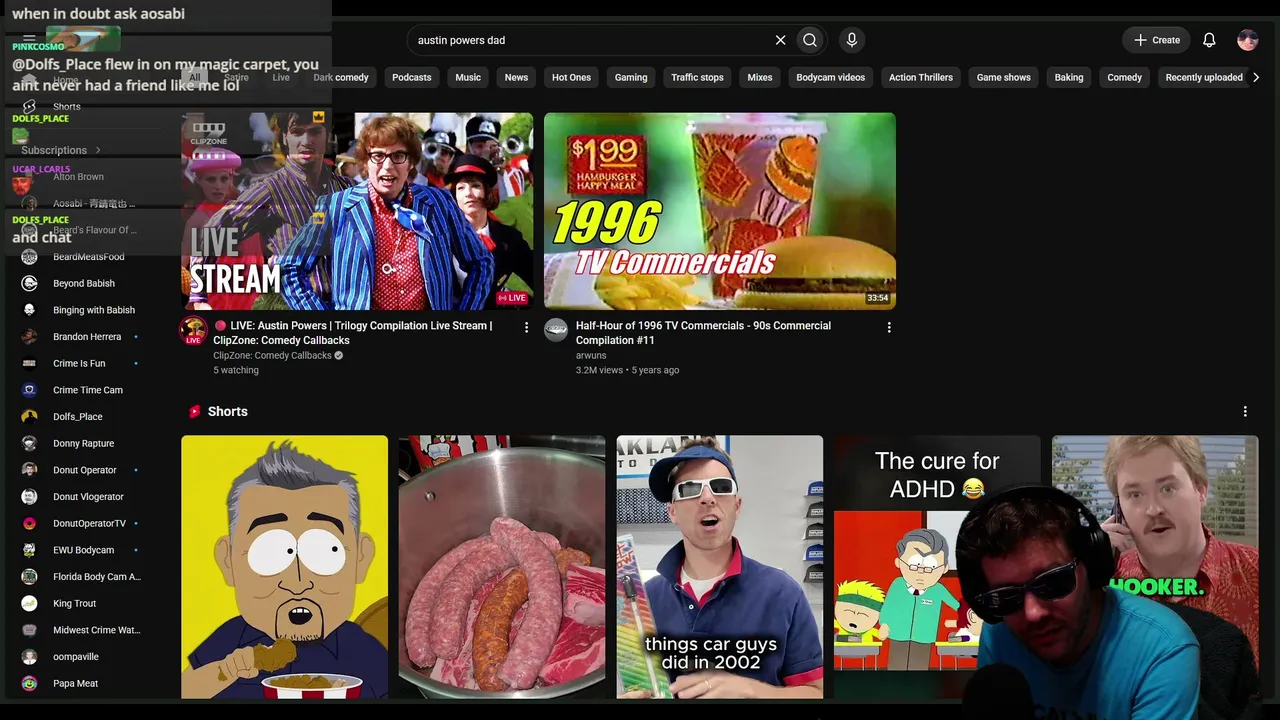The image size is (1280, 720).
Task: Play the Austin Powers live stream thumbnail
Action: point(357,211)
